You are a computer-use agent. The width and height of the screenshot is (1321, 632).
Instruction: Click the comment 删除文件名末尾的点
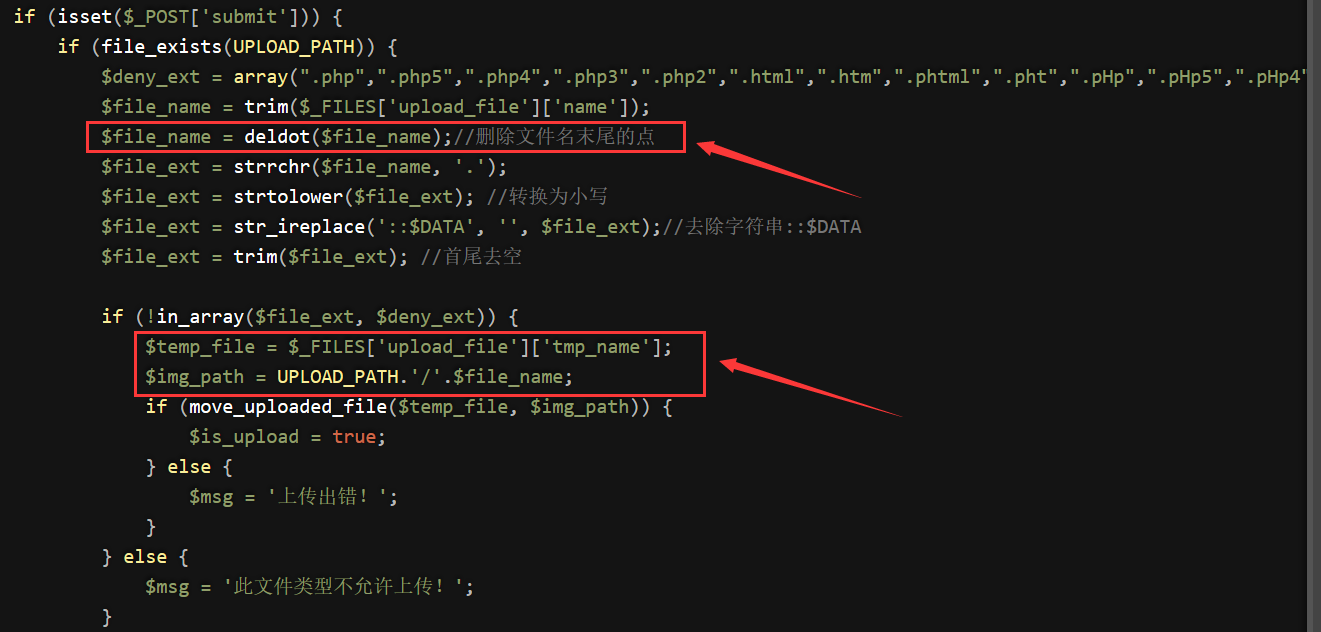point(555,136)
